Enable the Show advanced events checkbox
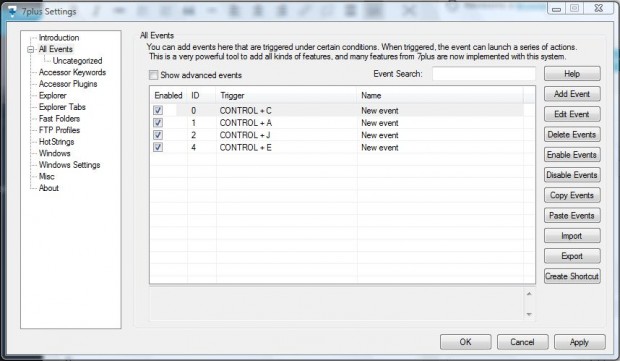Screen dimensions: 620x361 click(x=153, y=75)
